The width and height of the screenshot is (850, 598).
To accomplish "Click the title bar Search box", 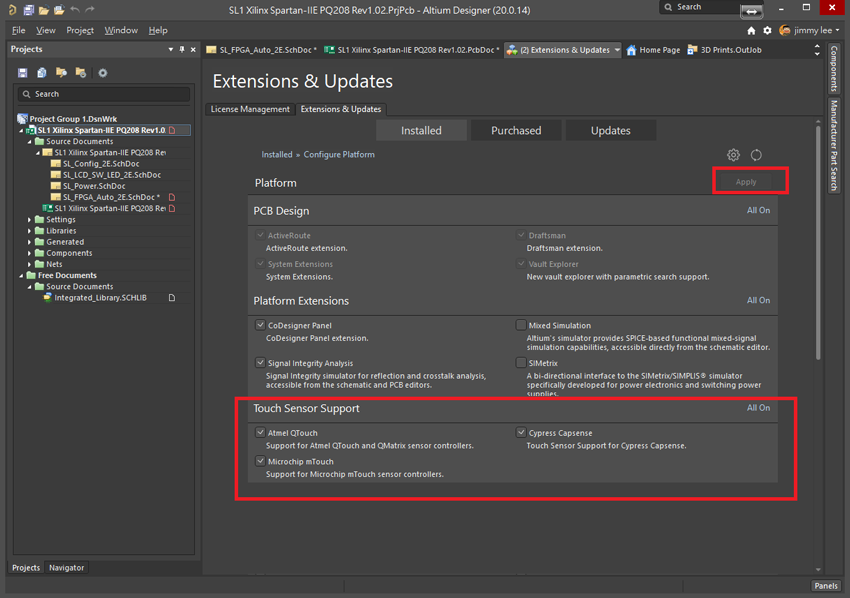I will tap(700, 7).
